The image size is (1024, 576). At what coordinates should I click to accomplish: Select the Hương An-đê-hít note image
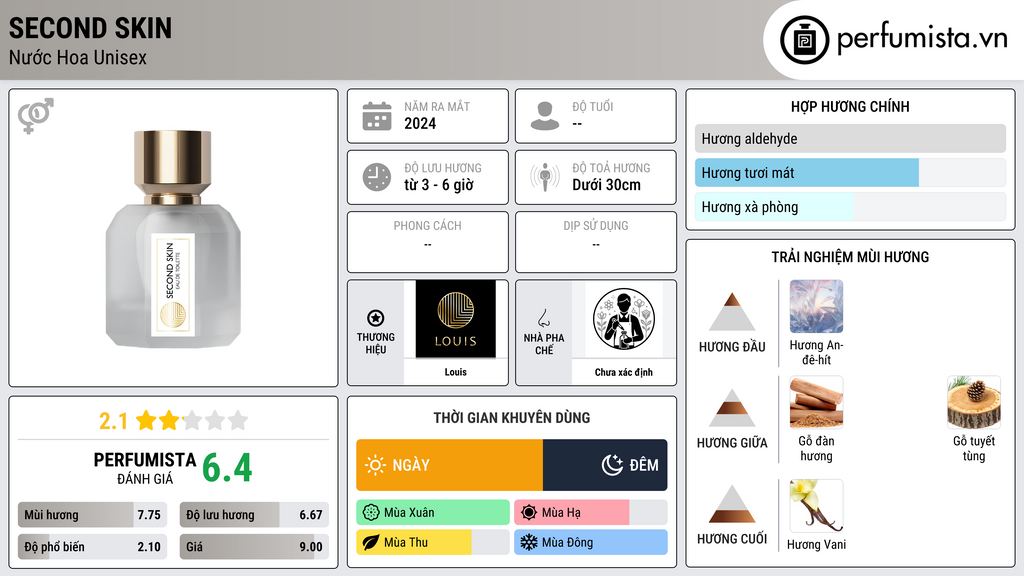click(x=816, y=306)
